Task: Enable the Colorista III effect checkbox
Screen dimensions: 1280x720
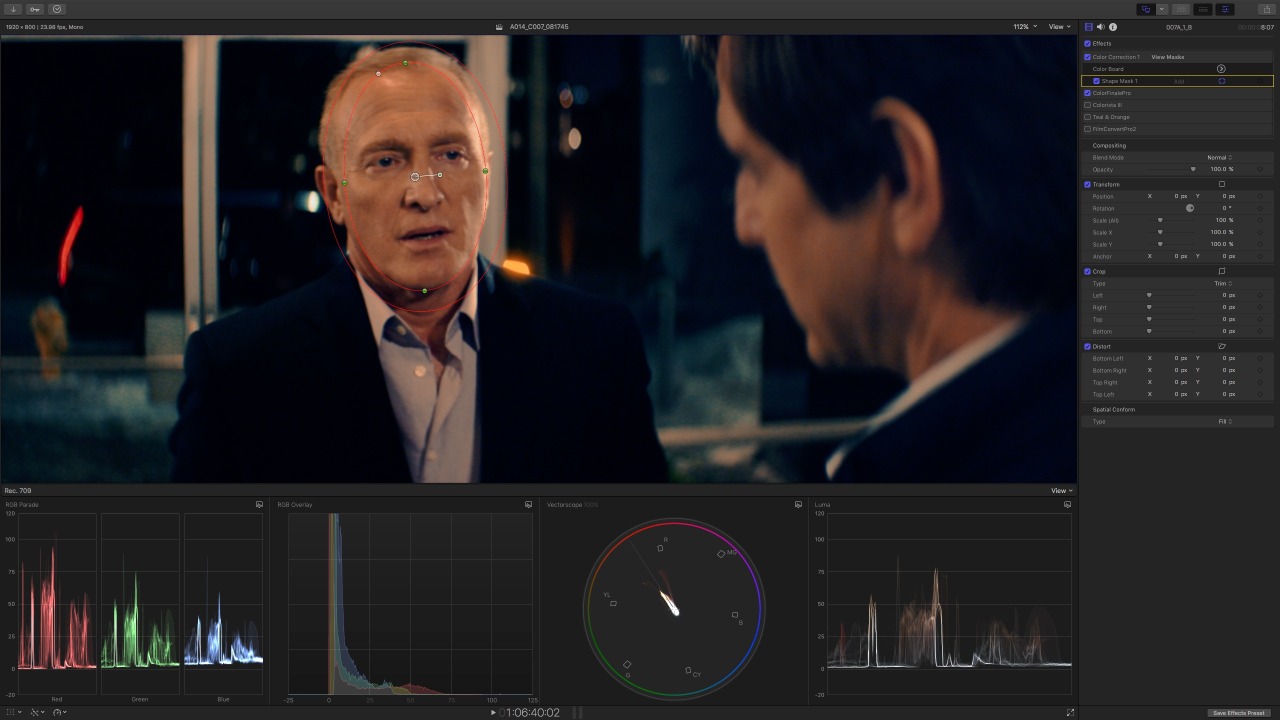Action: [1088, 105]
